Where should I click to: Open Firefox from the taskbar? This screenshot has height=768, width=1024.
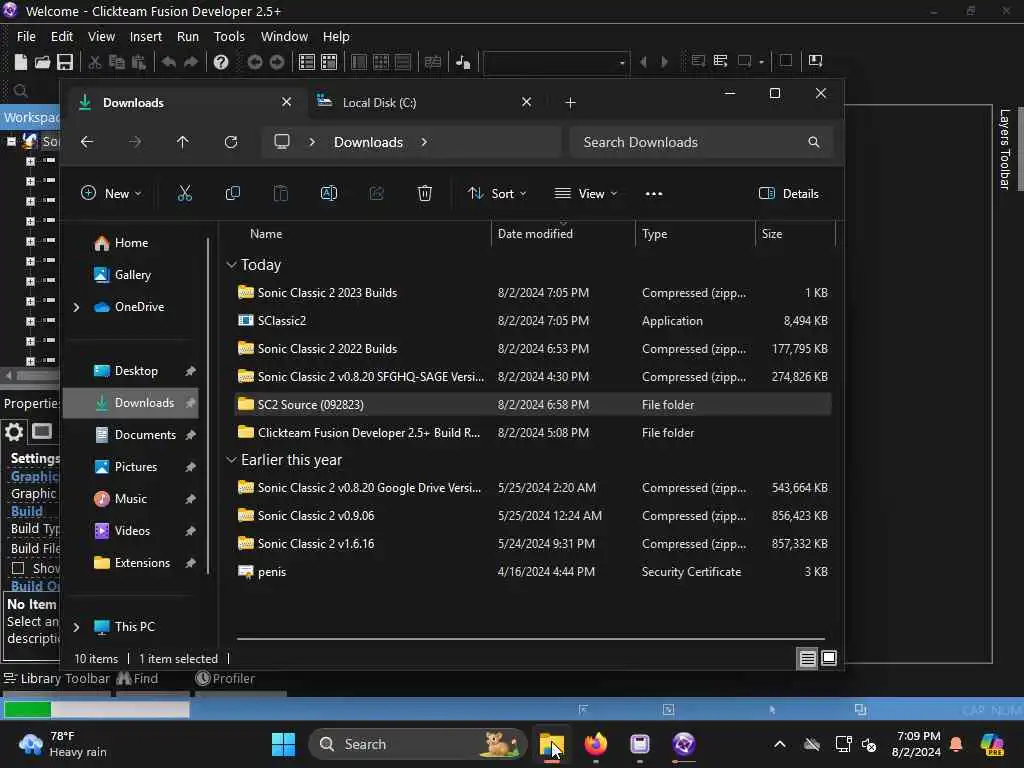pyautogui.click(x=596, y=744)
